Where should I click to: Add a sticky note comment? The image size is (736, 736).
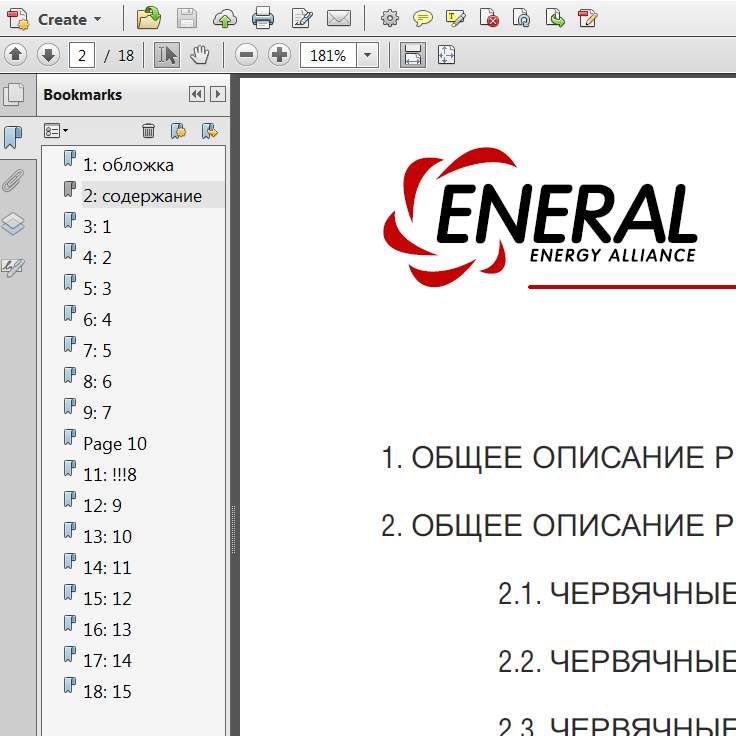422,19
